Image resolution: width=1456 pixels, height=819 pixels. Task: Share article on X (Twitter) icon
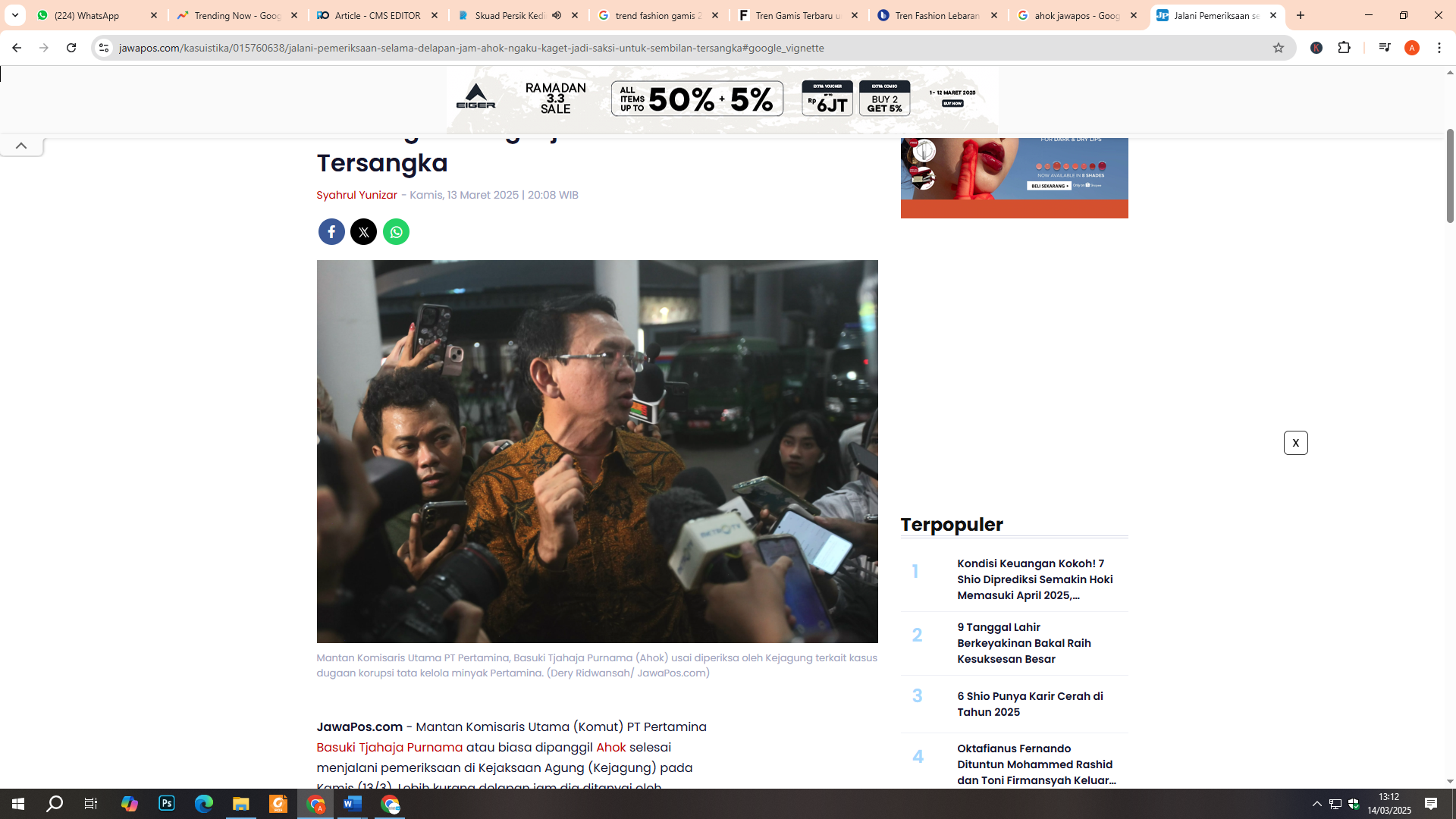click(364, 232)
